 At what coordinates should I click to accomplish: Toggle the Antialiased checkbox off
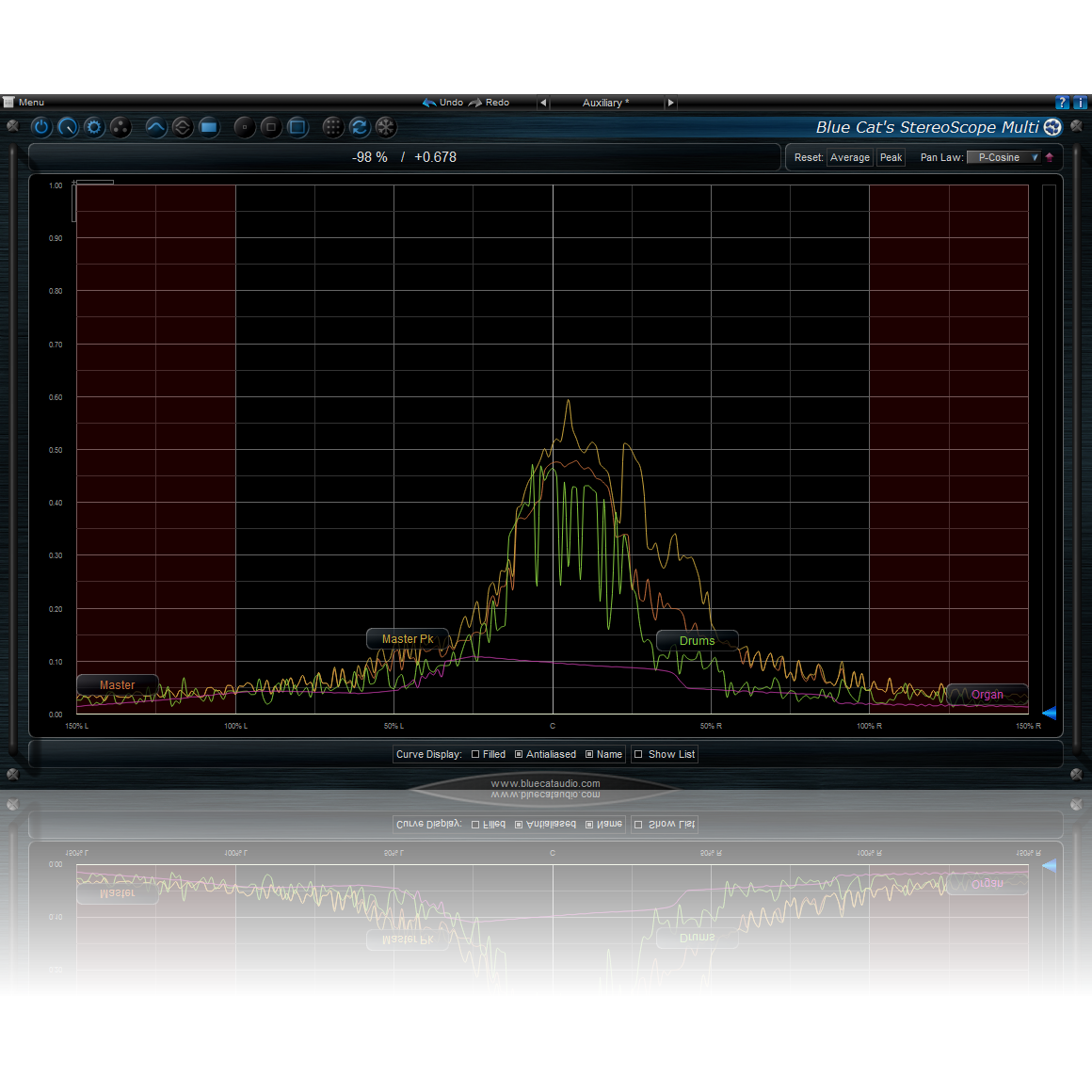tap(518, 754)
